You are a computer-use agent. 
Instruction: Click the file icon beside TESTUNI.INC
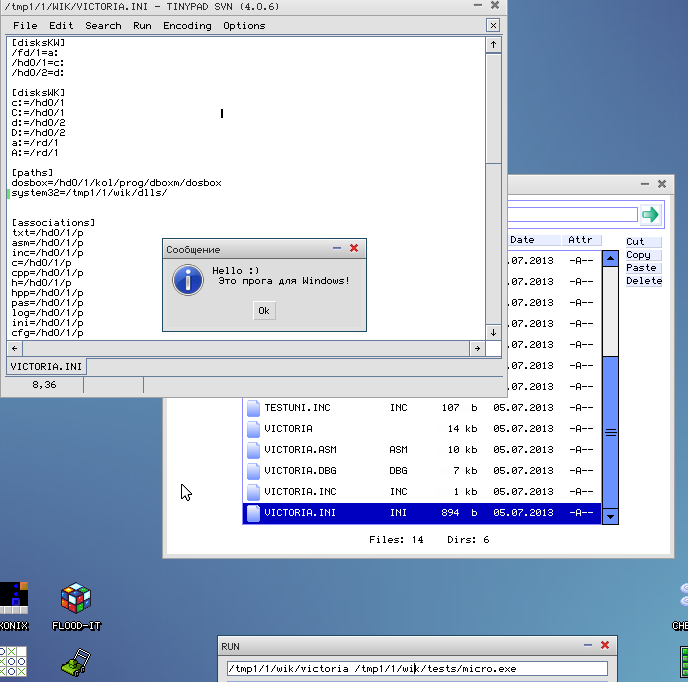253,408
